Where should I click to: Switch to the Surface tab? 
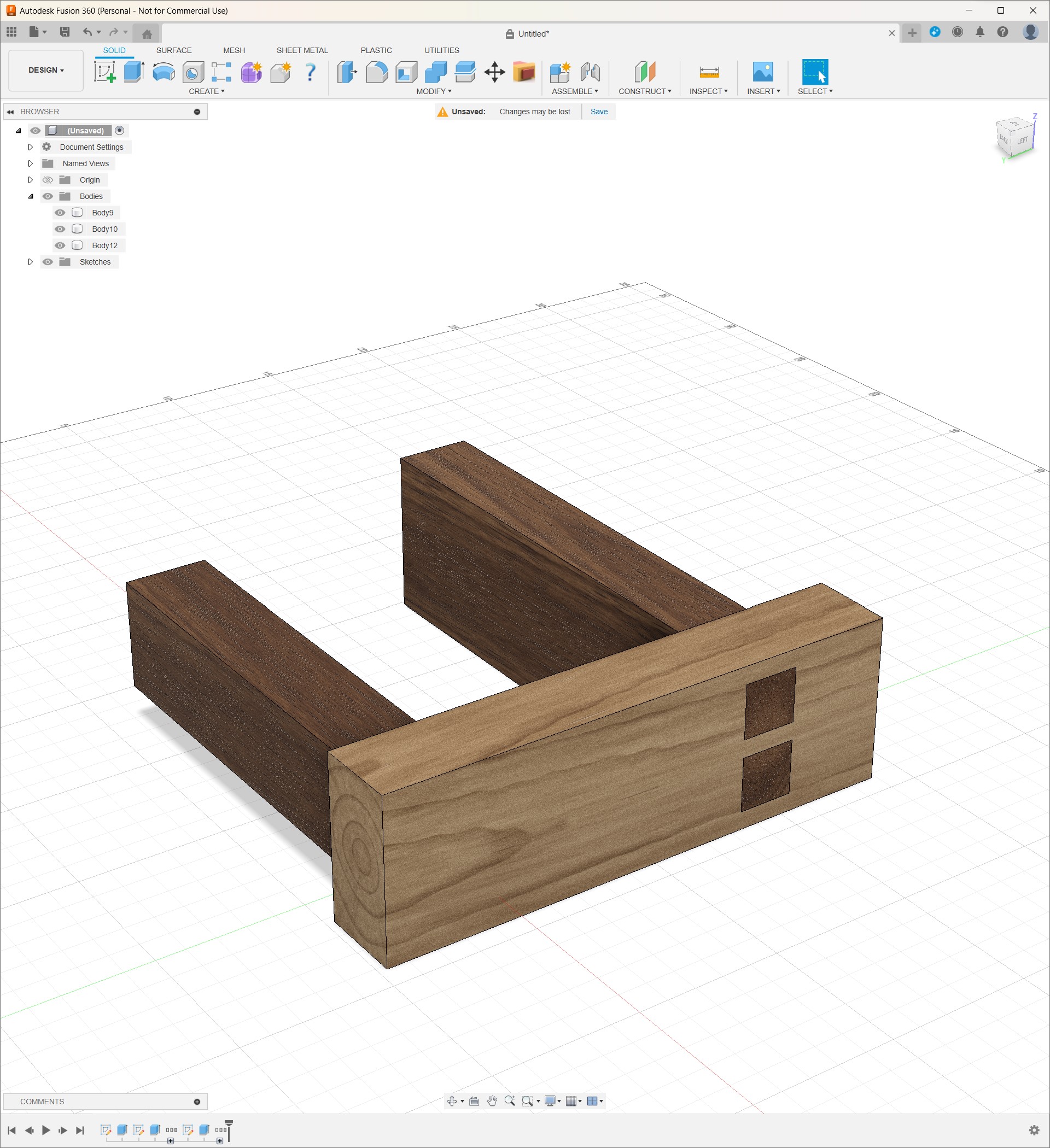coord(174,50)
